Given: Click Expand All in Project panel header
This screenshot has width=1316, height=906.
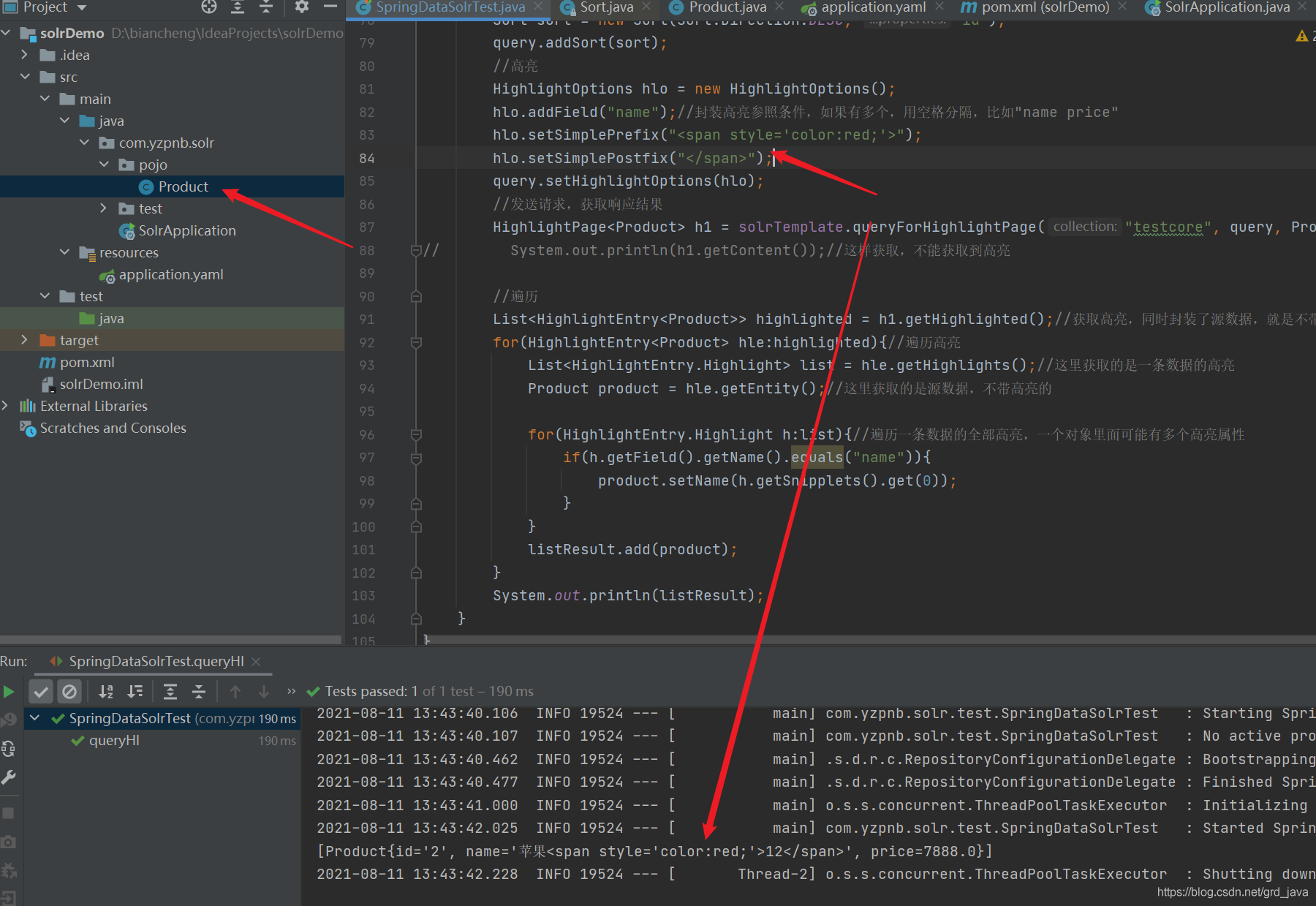Looking at the screenshot, I should (238, 7).
